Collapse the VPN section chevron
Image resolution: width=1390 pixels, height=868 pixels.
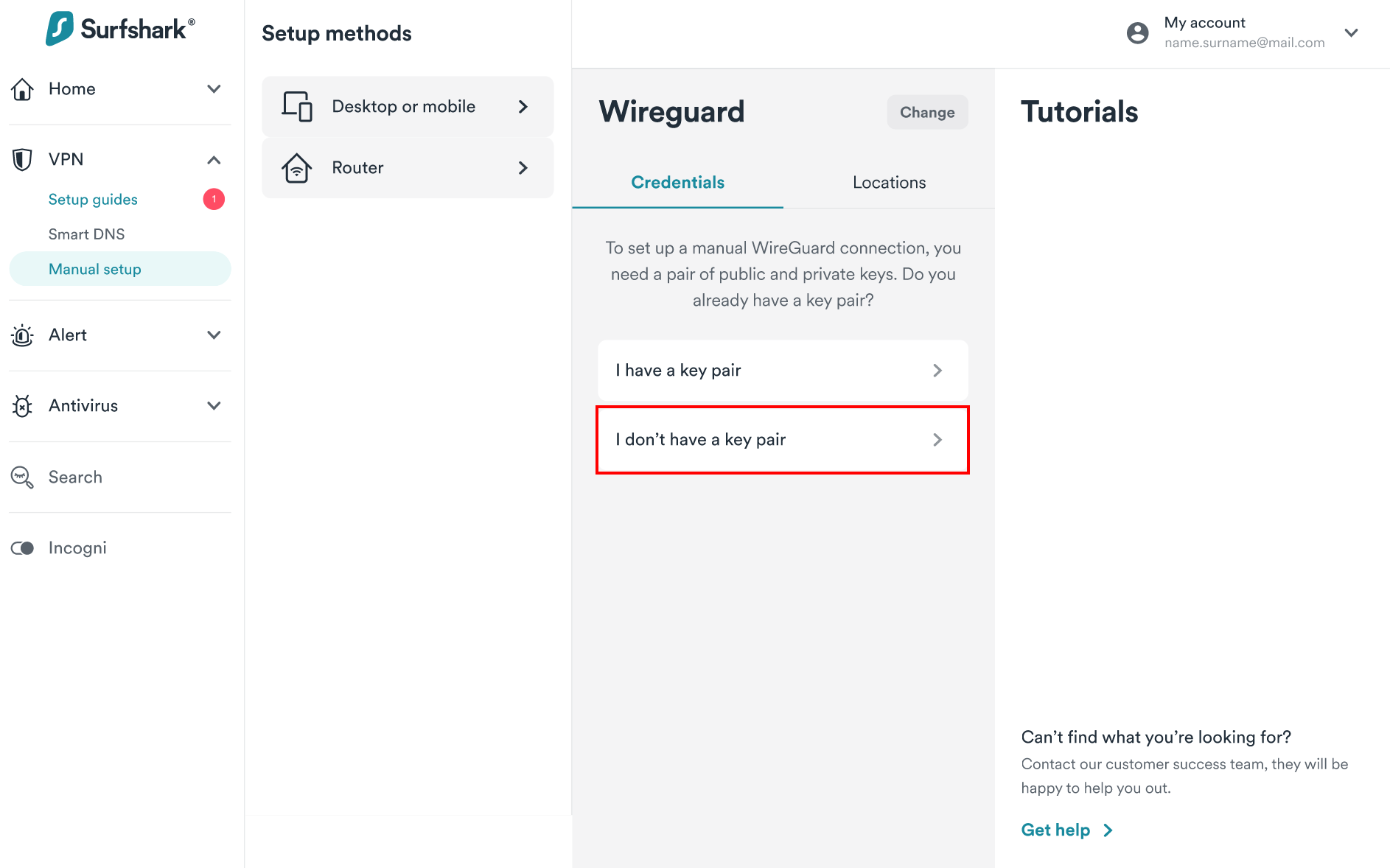click(214, 160)
